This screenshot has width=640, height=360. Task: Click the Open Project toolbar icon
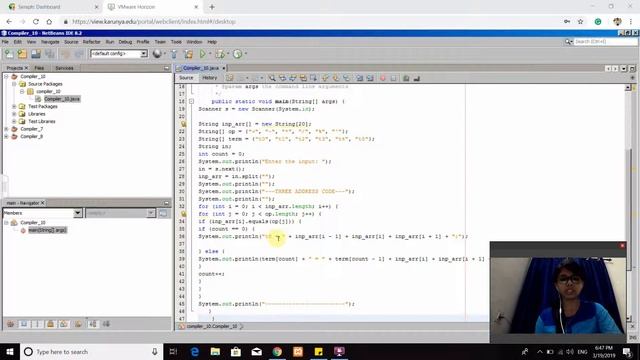tap(36, 53)
